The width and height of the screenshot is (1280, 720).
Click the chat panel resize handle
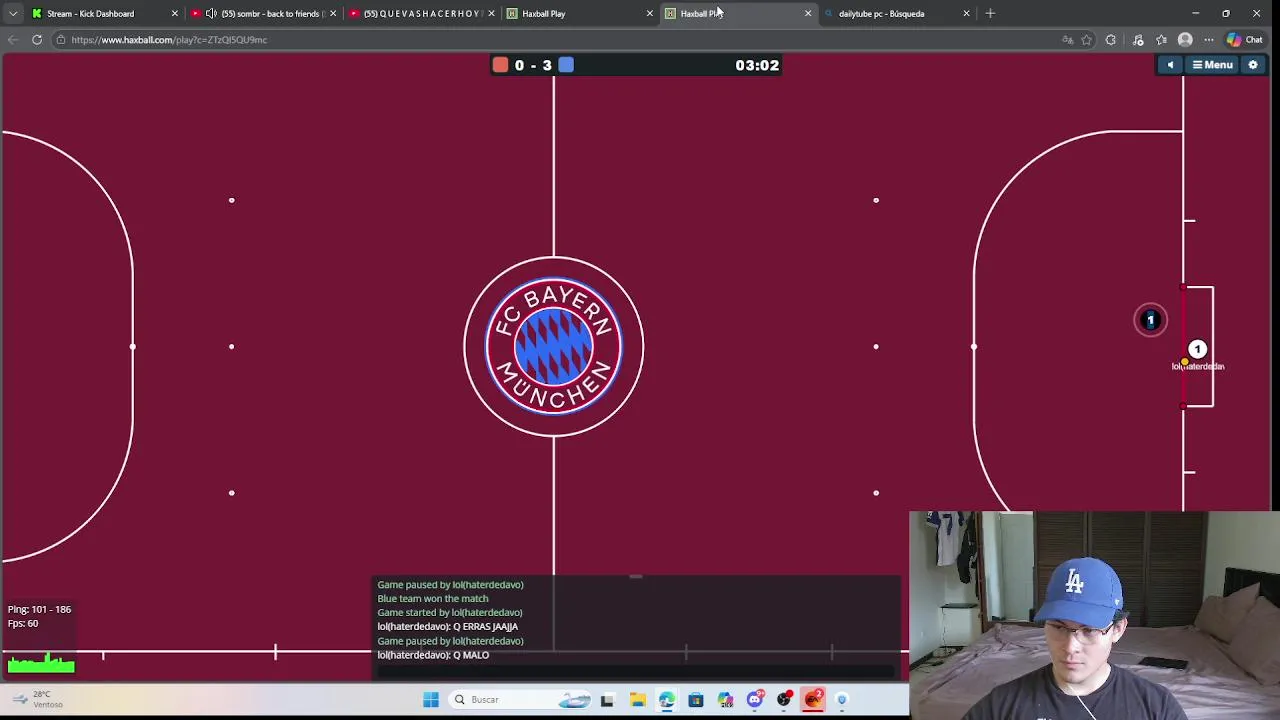(636, 577)
